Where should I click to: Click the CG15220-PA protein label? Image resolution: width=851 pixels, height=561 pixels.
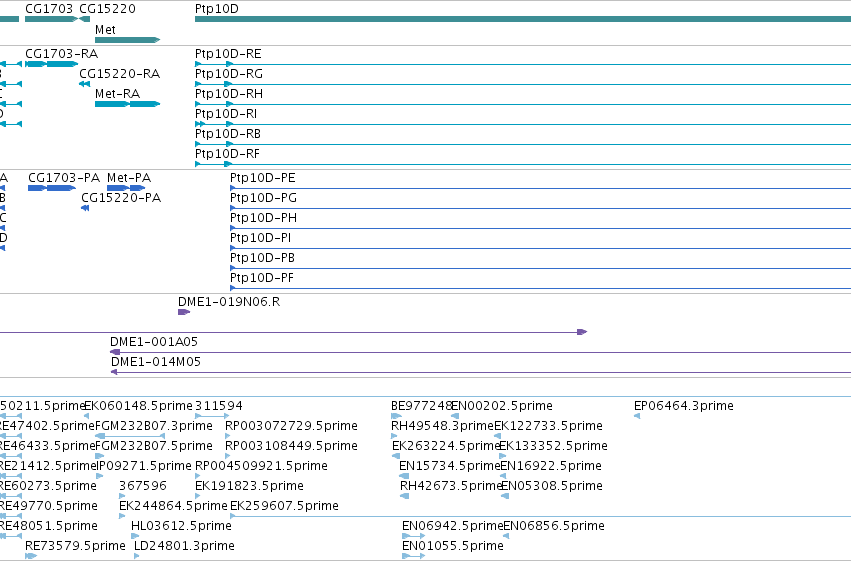pos(121,198)
